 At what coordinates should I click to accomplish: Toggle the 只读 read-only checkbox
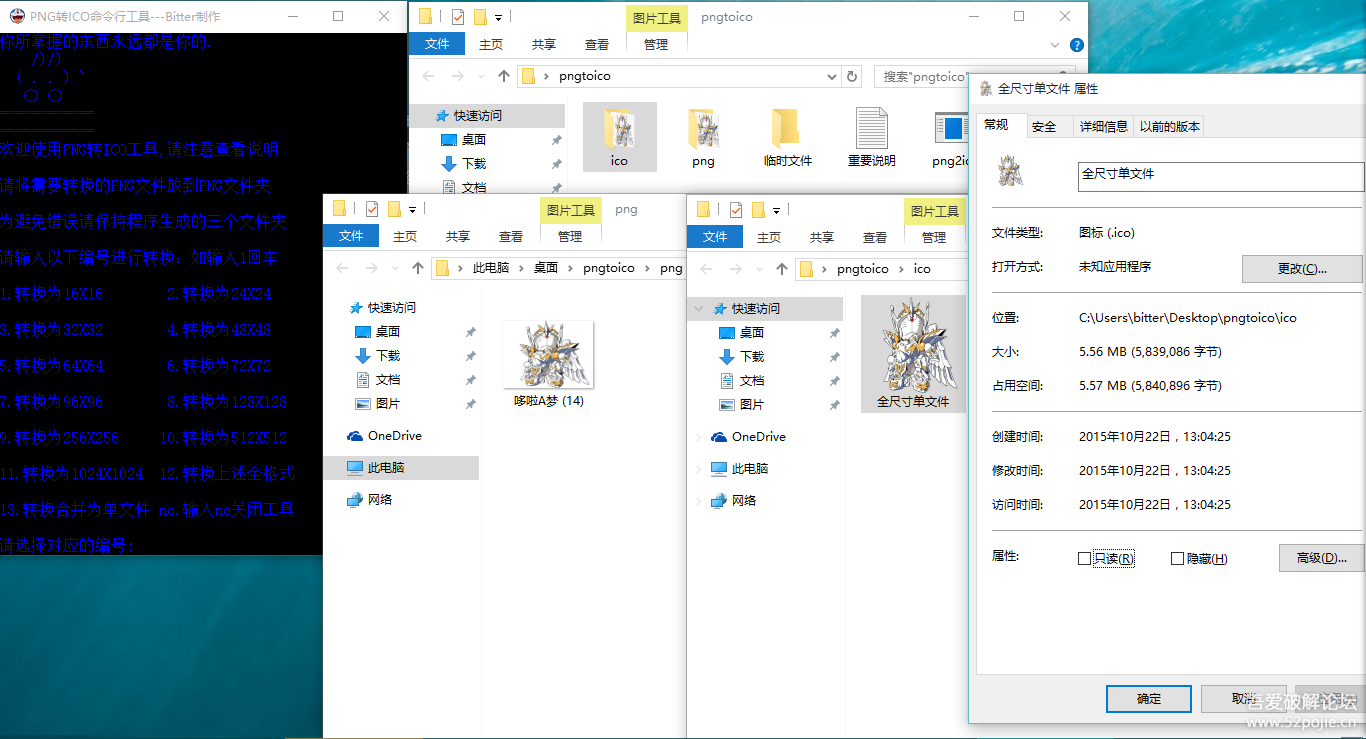click(x=1084, y=559)
